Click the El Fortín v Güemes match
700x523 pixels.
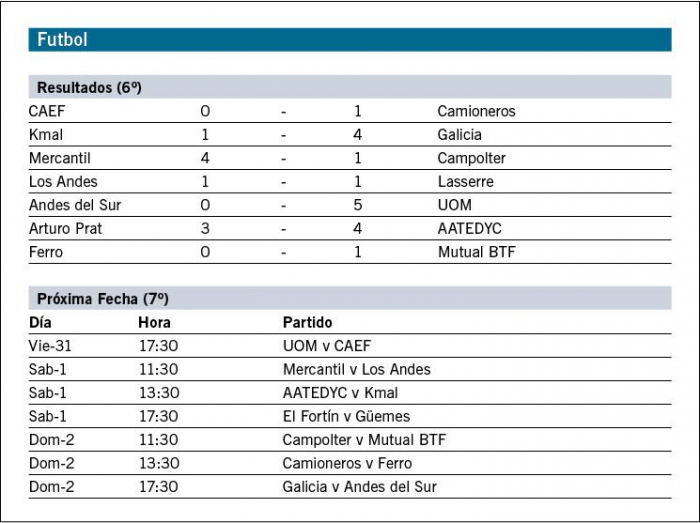tap(346, 416)
